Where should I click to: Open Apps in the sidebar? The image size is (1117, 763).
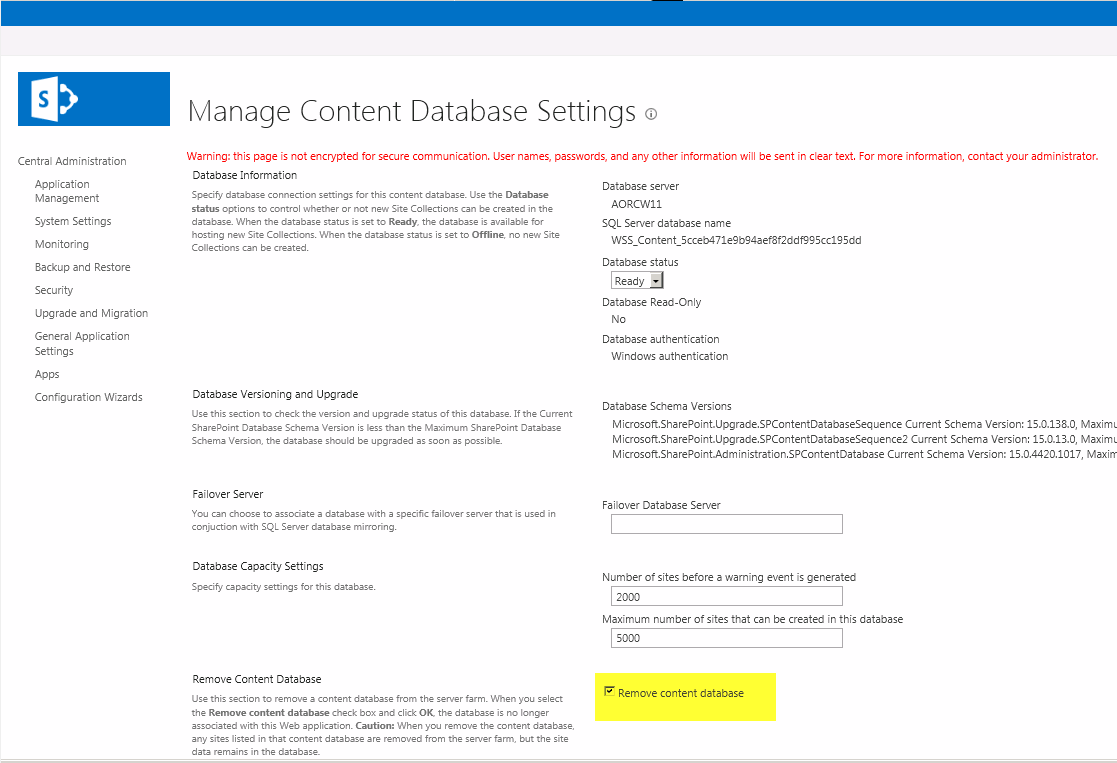pyautogui.click(x=47, y=374)
